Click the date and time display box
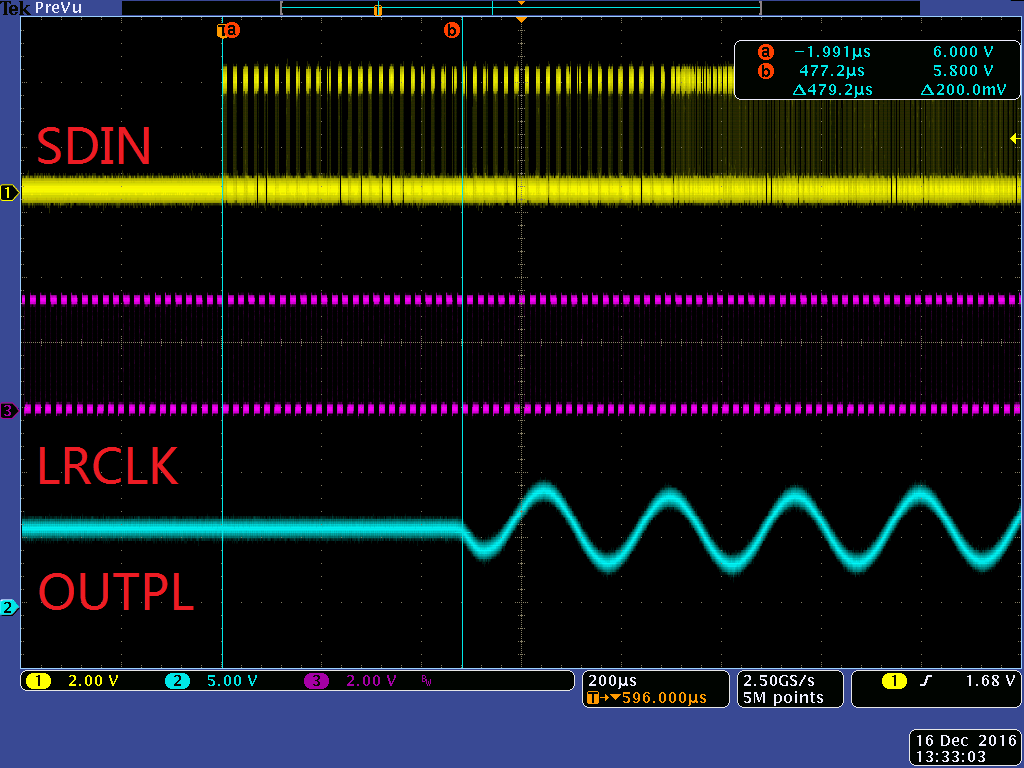 click(963, 745)
